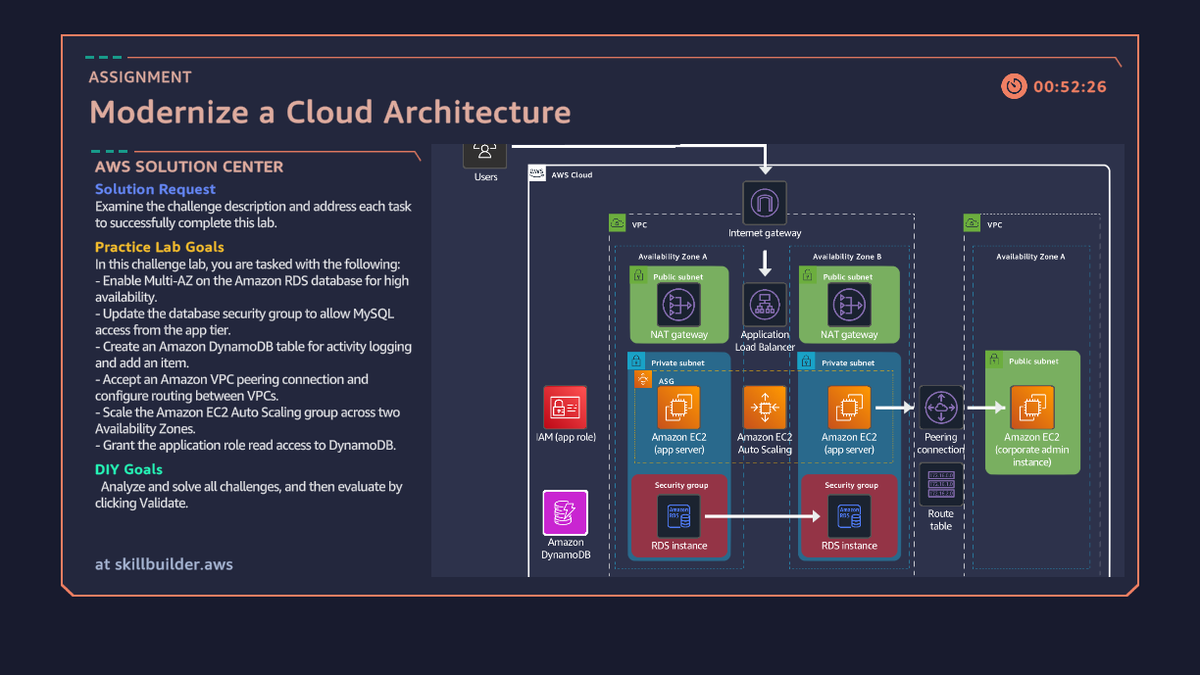
Task: Click the Security group label under Availability Zone B
Action: pyautogui.click(x=851, y=485)
